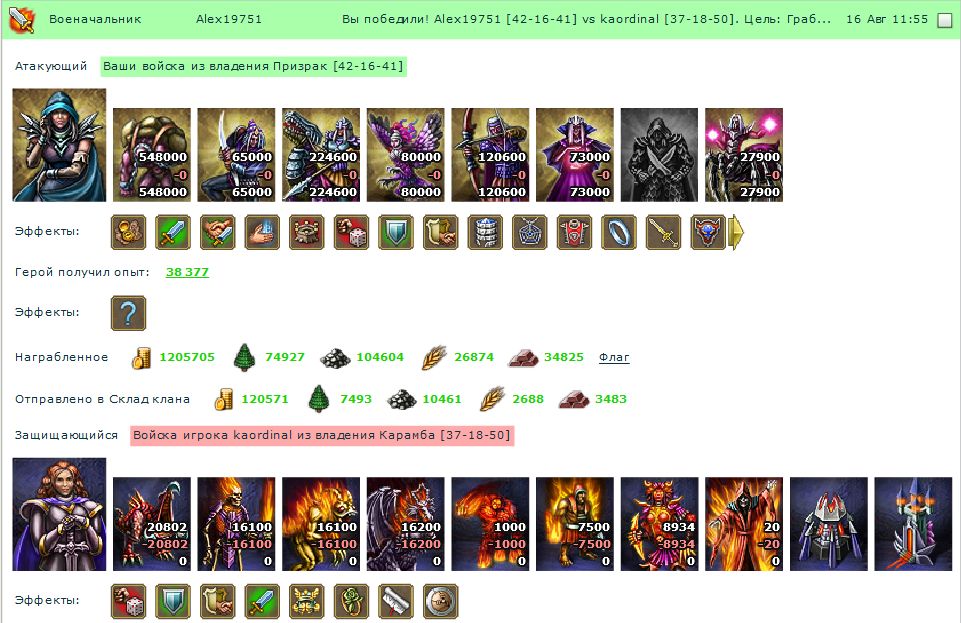Viewport: 961px width, 623px height.
Task: Tick the checkbox beside 16 Авг 11:55
Action: click(x=945, y=20)
